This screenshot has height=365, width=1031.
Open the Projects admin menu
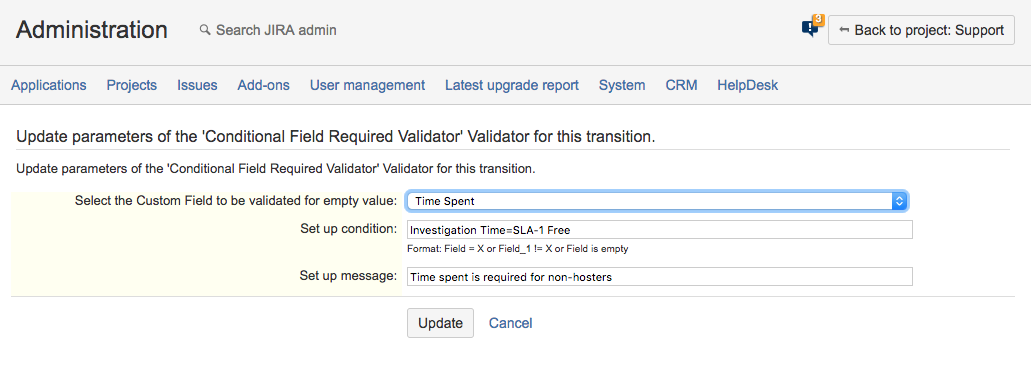(x=132, y=85)
